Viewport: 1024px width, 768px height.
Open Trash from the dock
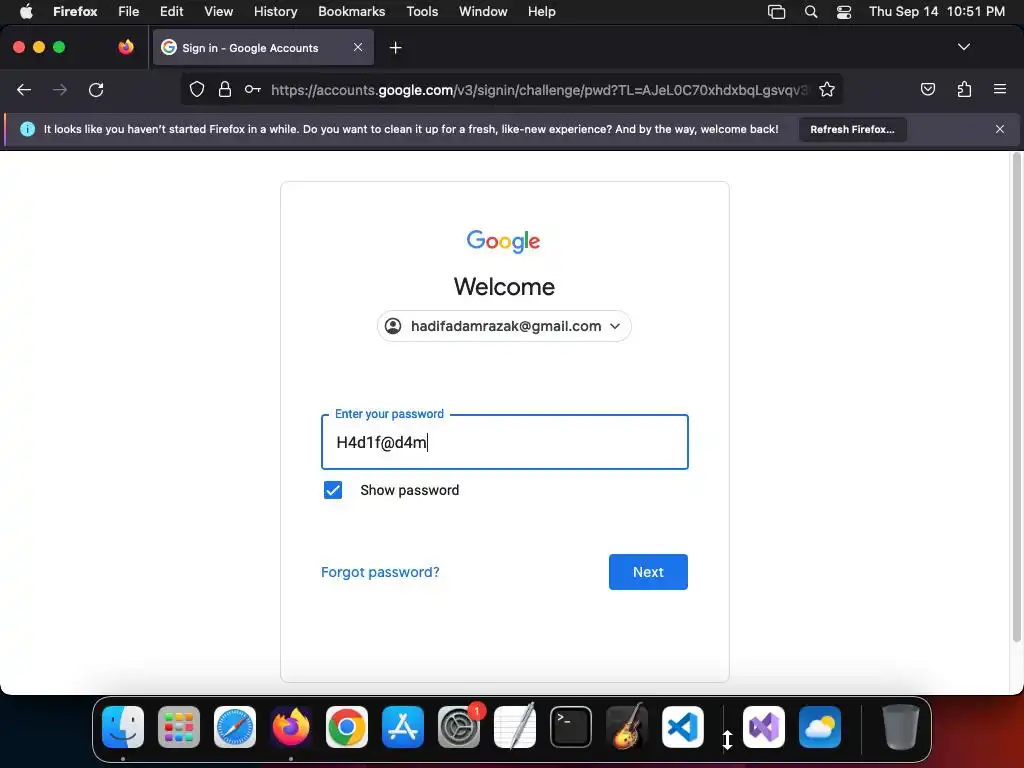(x=901, y=727)
